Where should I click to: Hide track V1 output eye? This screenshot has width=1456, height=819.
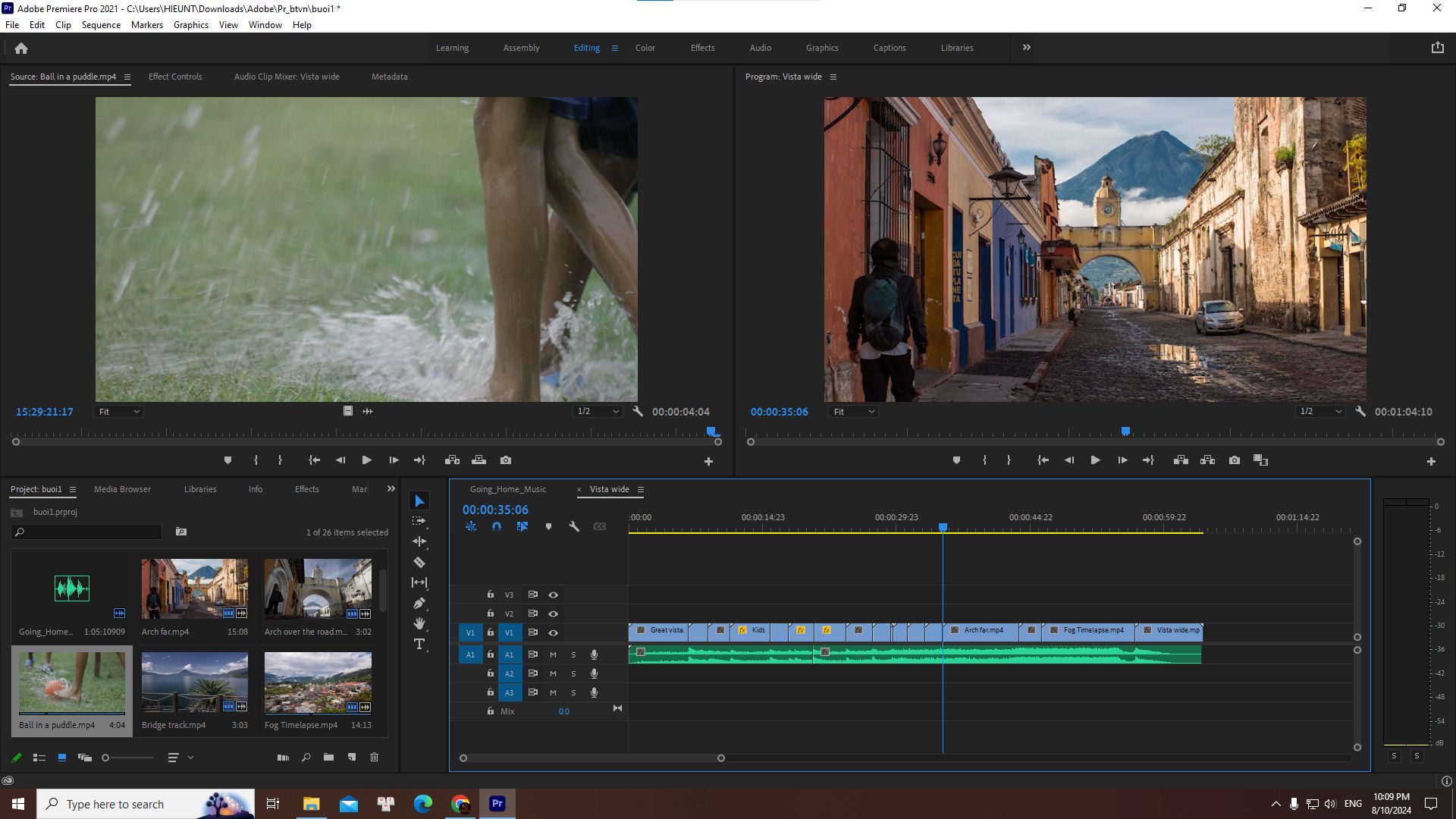coord(554,632)
